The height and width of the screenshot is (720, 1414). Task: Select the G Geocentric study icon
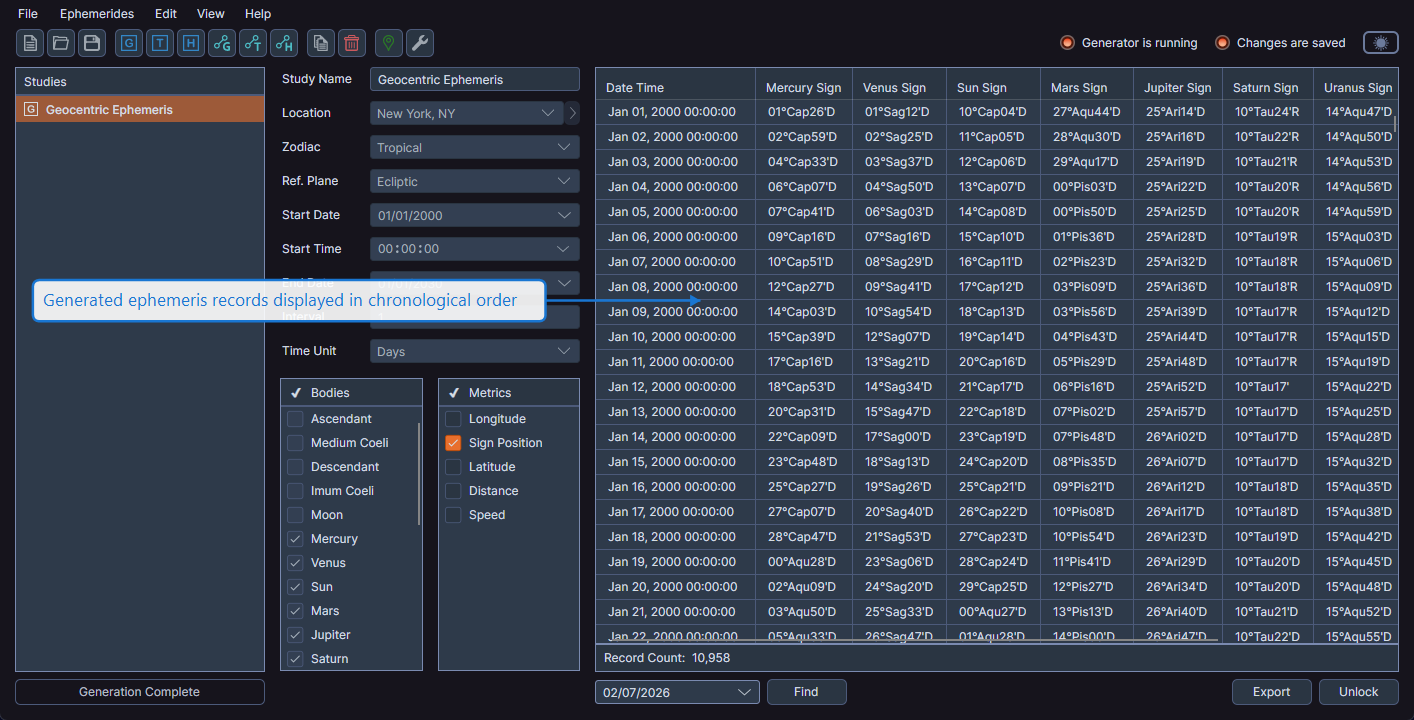pos(128,43)
